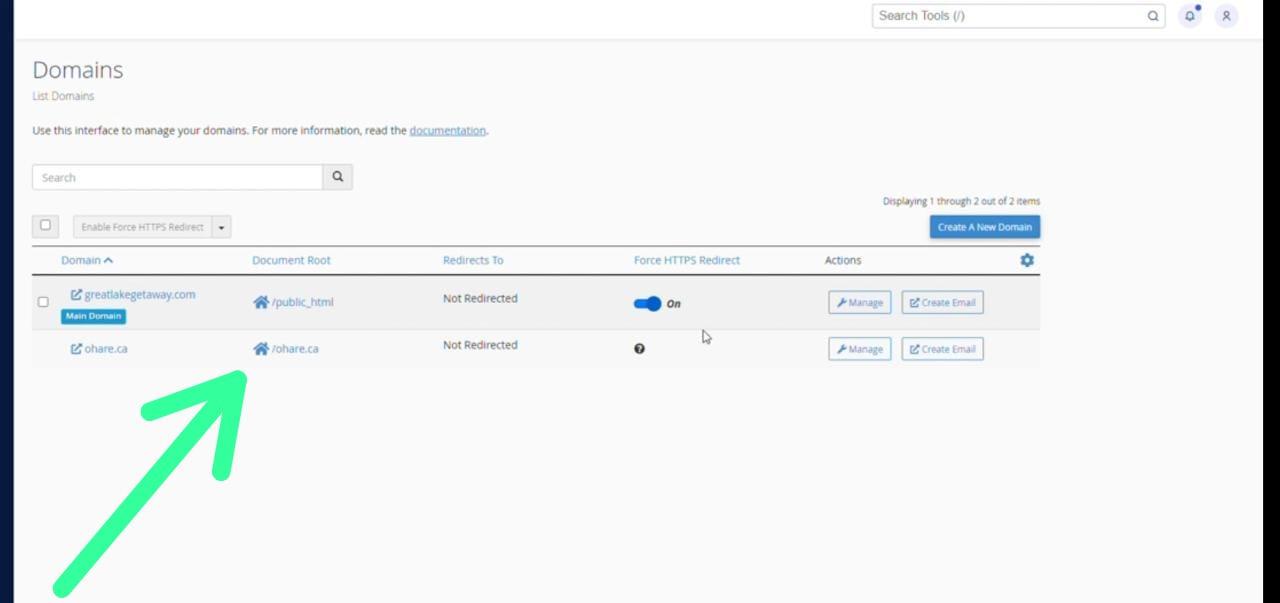This screenshot has height=603, width=1280.
Task: Click Manage for ohare.ca
Action: pos(859,349)
